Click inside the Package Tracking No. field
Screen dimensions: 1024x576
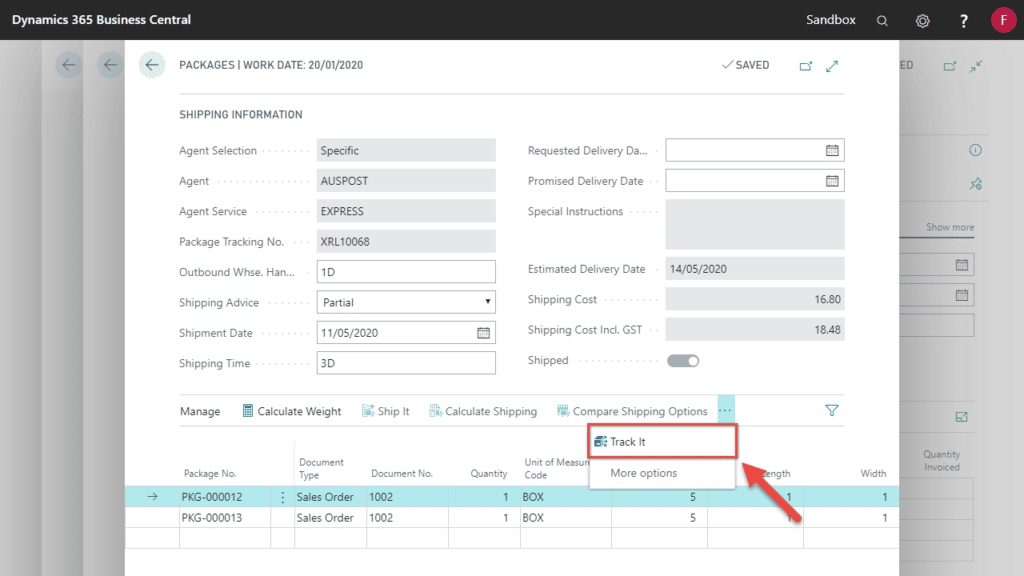click(x=405, y=241)
